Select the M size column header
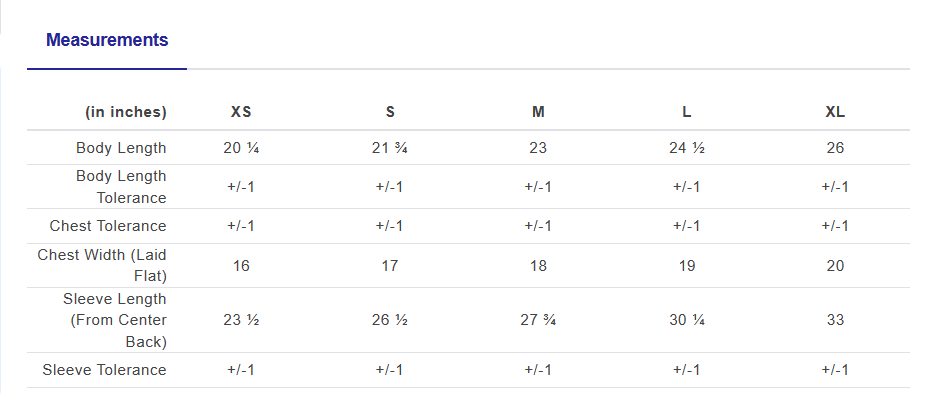Viewport: 941px width, 414px height. [x=538, y=112]
